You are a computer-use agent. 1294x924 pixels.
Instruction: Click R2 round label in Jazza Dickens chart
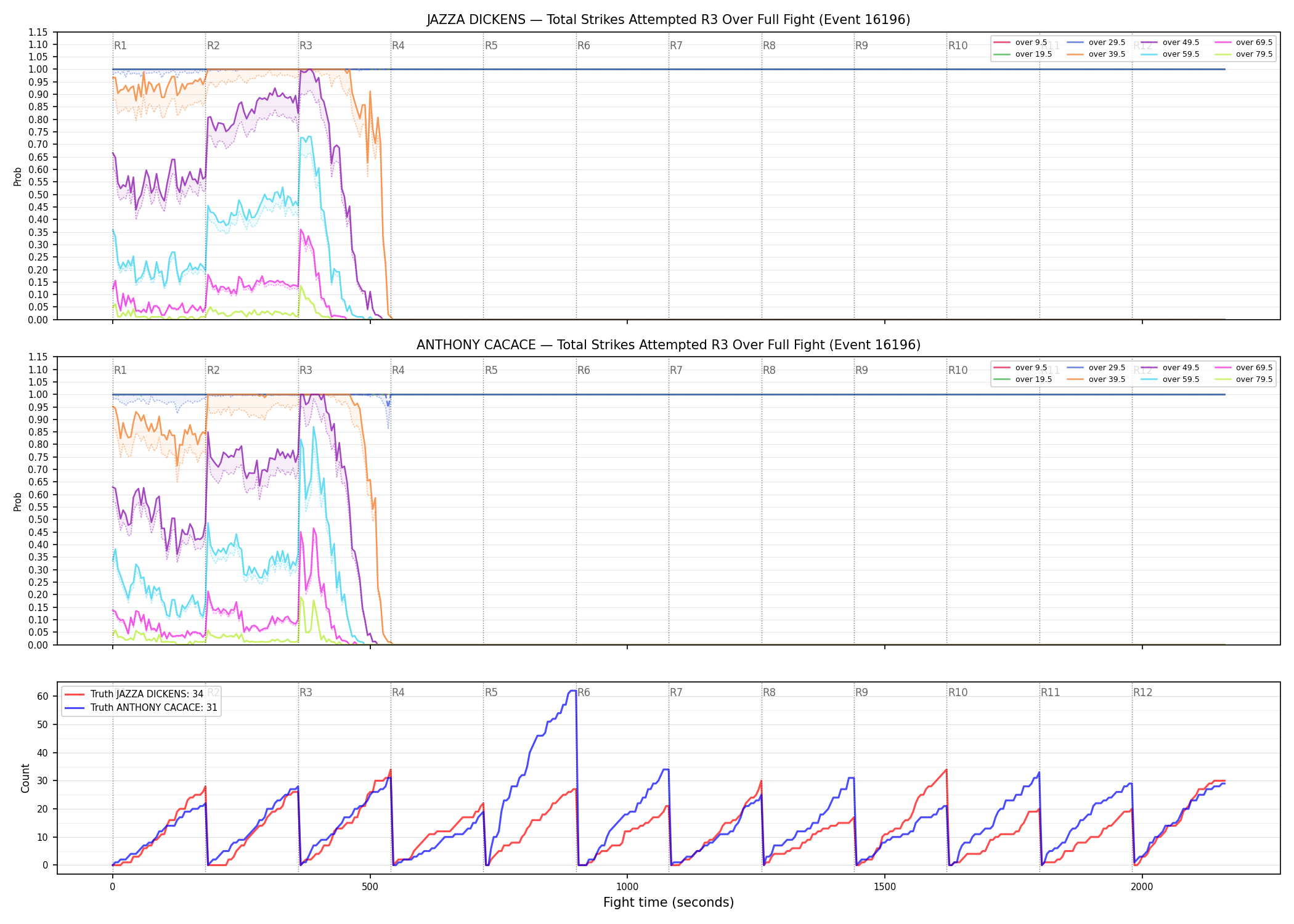(x=213, y=46)
